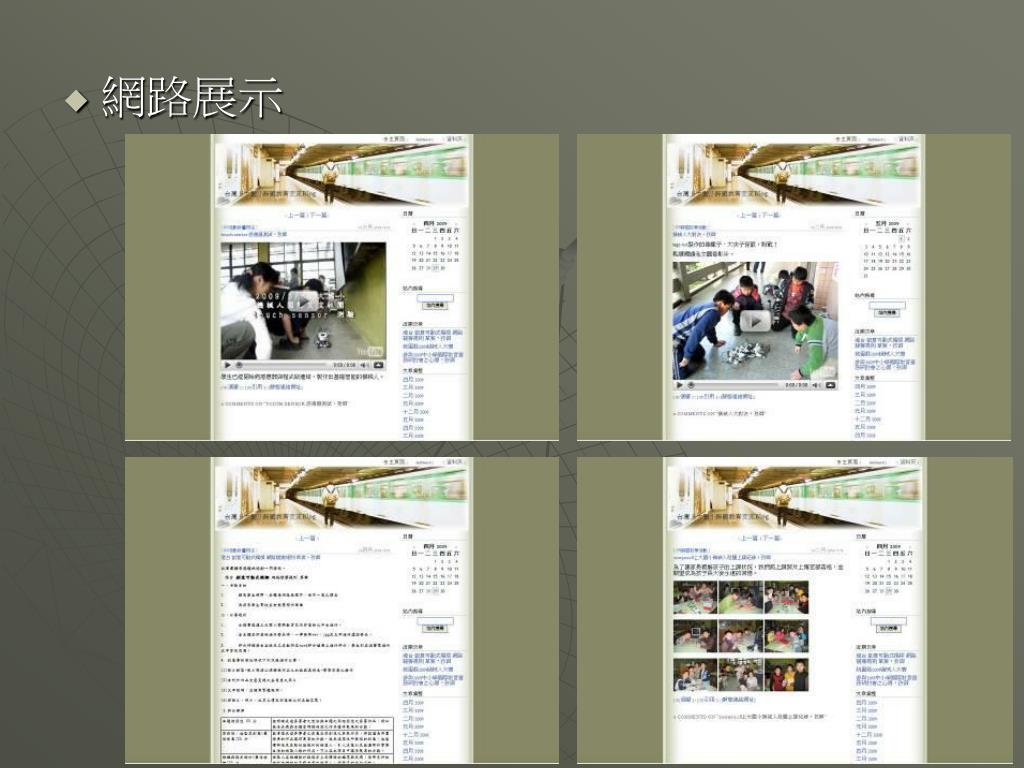Open the last photo in the grid's middle row
Viewport: 1024px width, 768px height.
pos(786,637)
